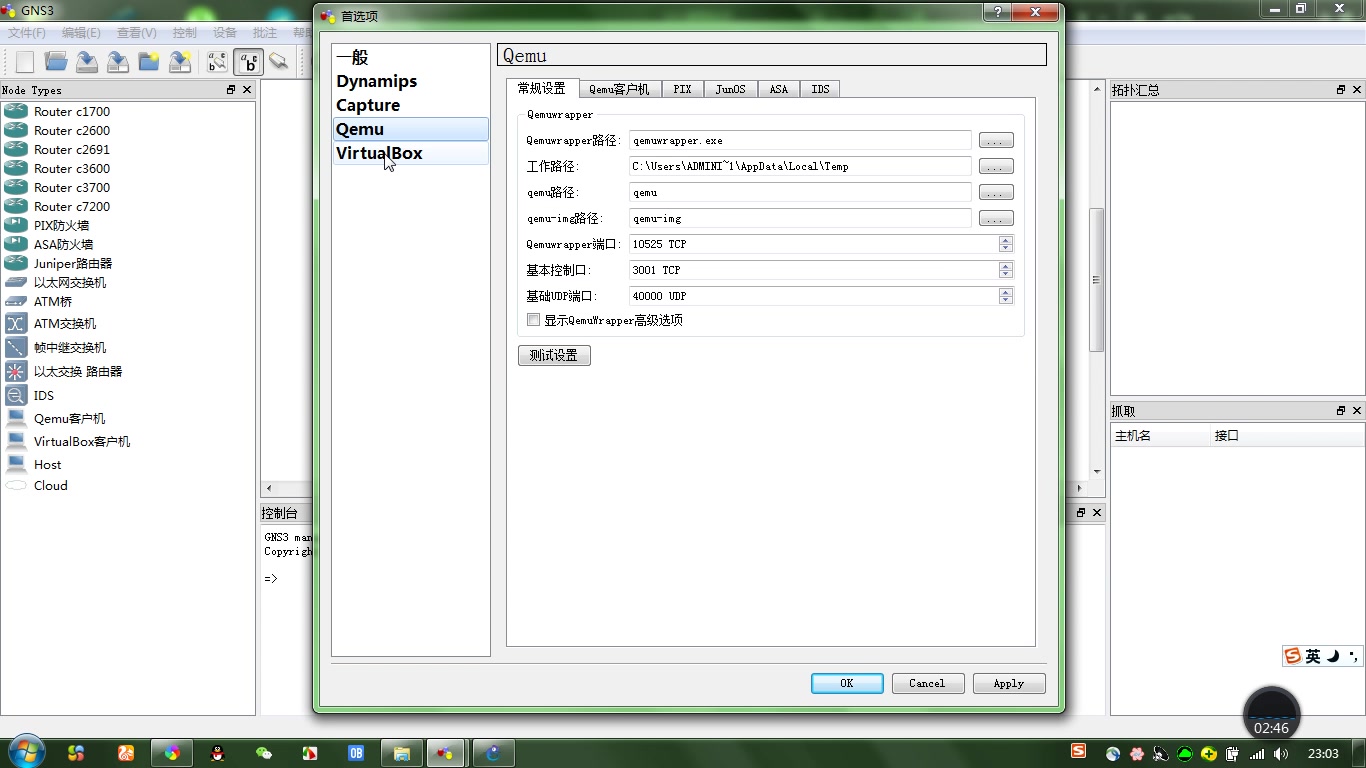
Task: Click the Save-with-star toolbar icon
Action: click(x=180, y=62)
